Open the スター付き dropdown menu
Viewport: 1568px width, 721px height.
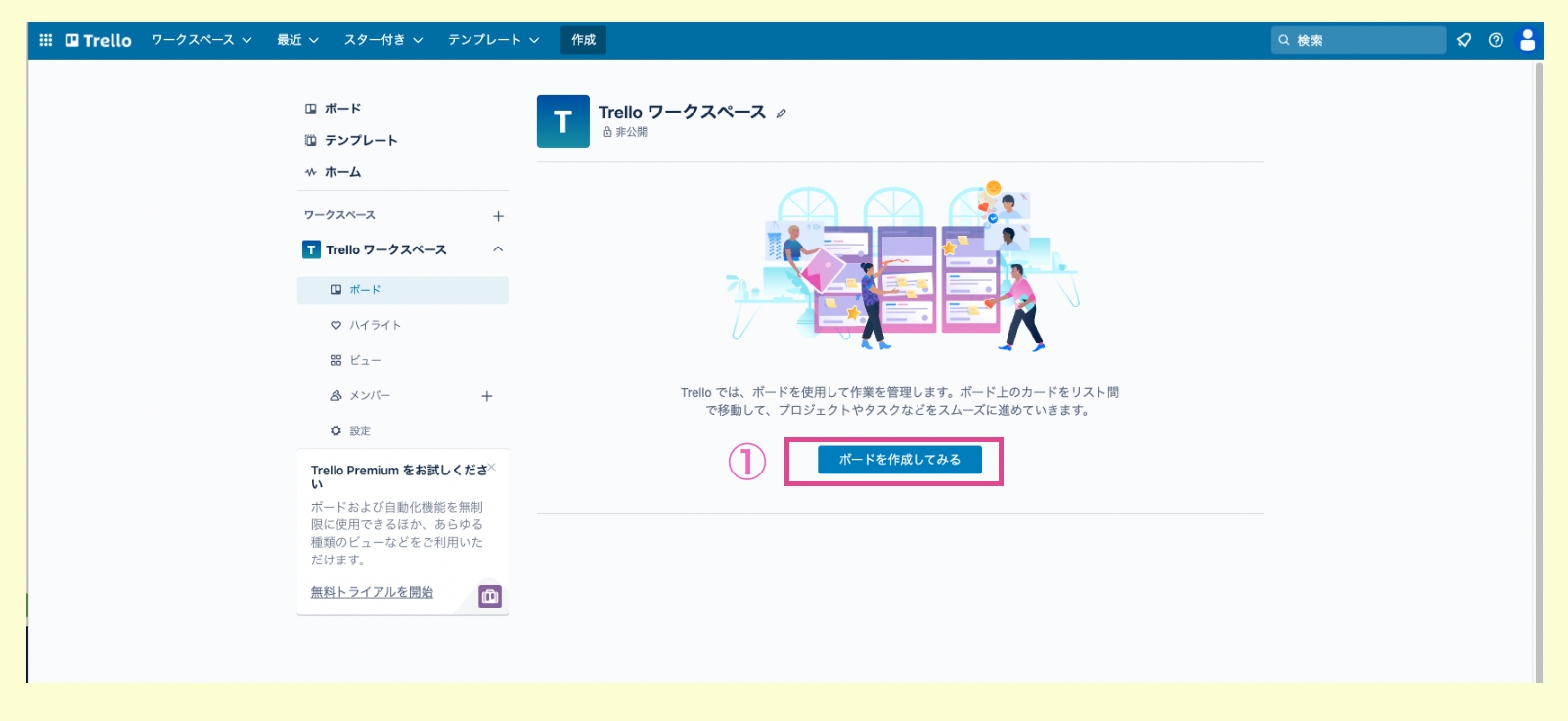click(383, 40)
